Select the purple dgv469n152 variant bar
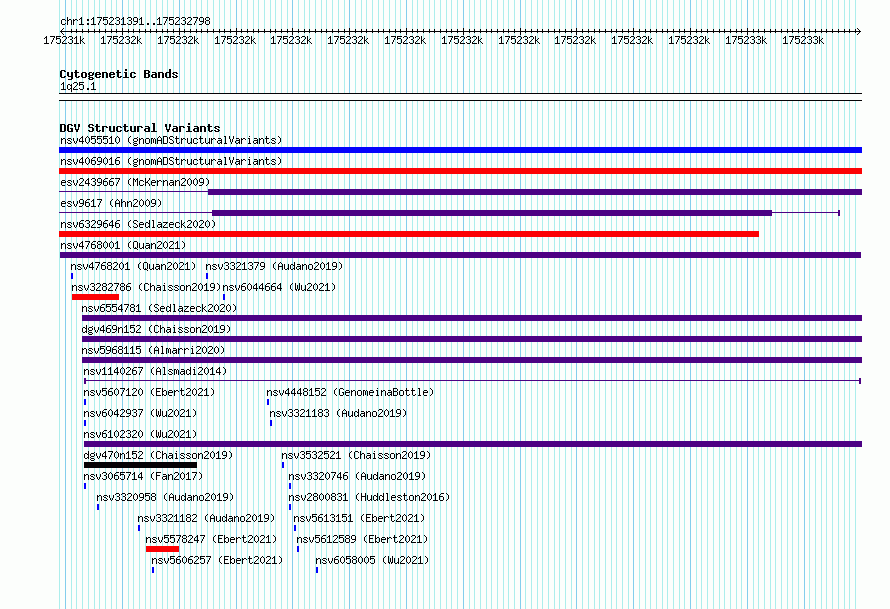Screen dimensions: 890x609 point(472,339)
